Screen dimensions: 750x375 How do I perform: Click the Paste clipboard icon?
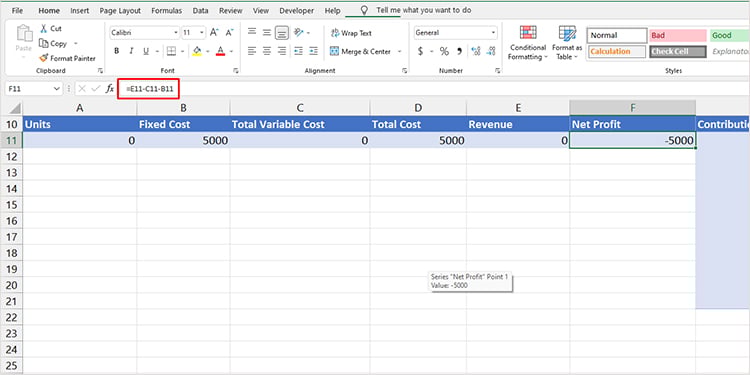[x=24, y=34]
